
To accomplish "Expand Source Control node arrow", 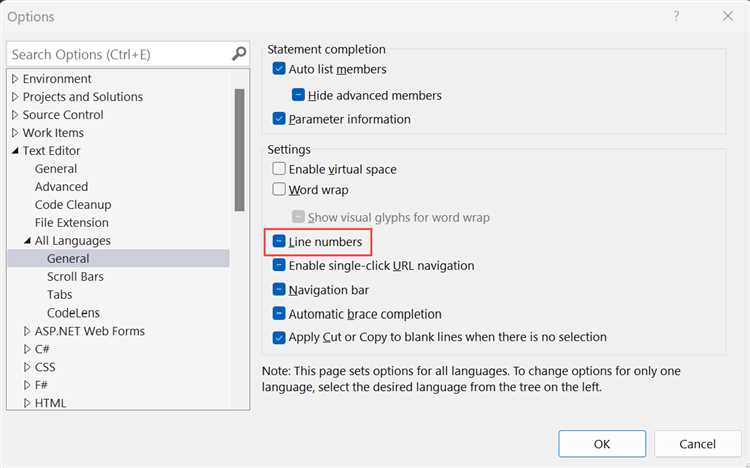I will (15, 115).
